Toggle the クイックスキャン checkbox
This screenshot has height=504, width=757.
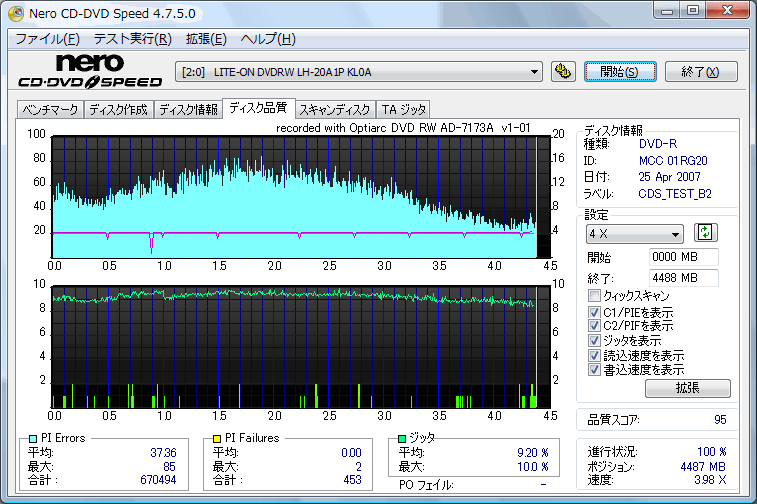point(594,295)
